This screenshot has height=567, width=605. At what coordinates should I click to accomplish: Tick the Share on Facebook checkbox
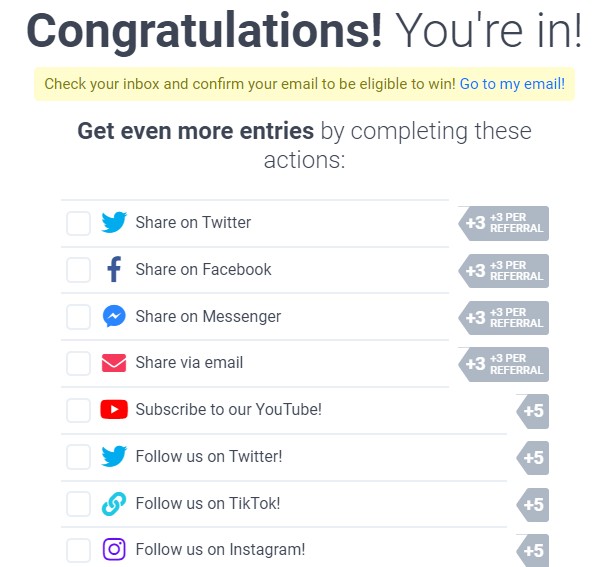tap(78, 270)
